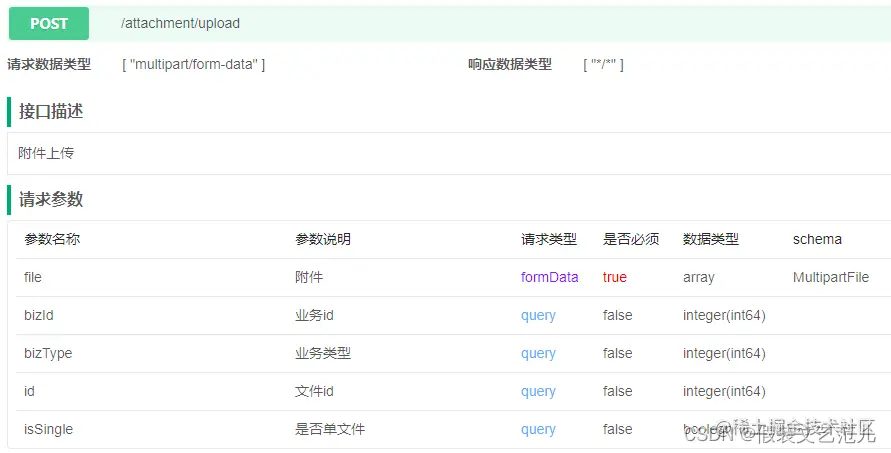Image resolution: width=891 pixels, height=453 pixels.
Task: Select the "multipart/form-data" request type value
Action: (x=194, y=64)
